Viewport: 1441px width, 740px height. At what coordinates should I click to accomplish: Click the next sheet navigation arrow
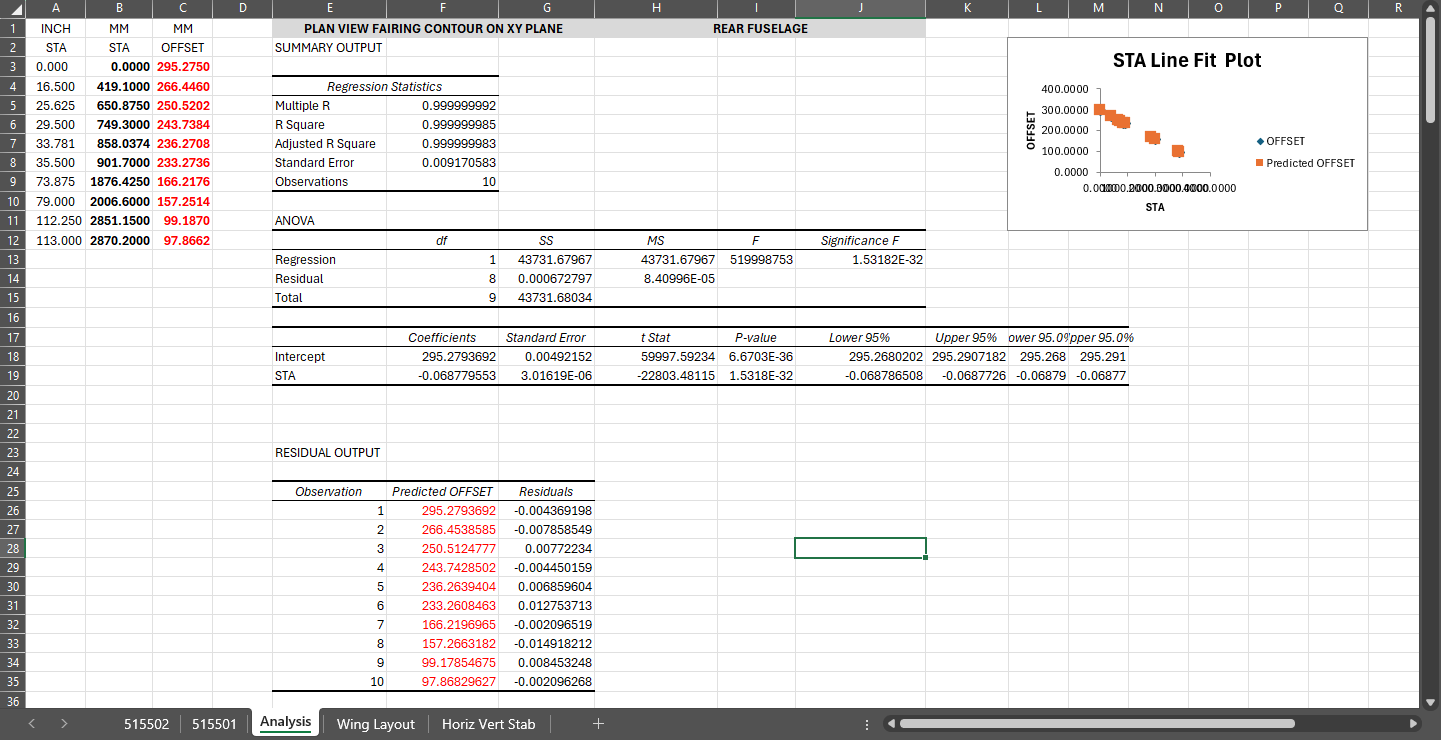click(x=64, y=724)
